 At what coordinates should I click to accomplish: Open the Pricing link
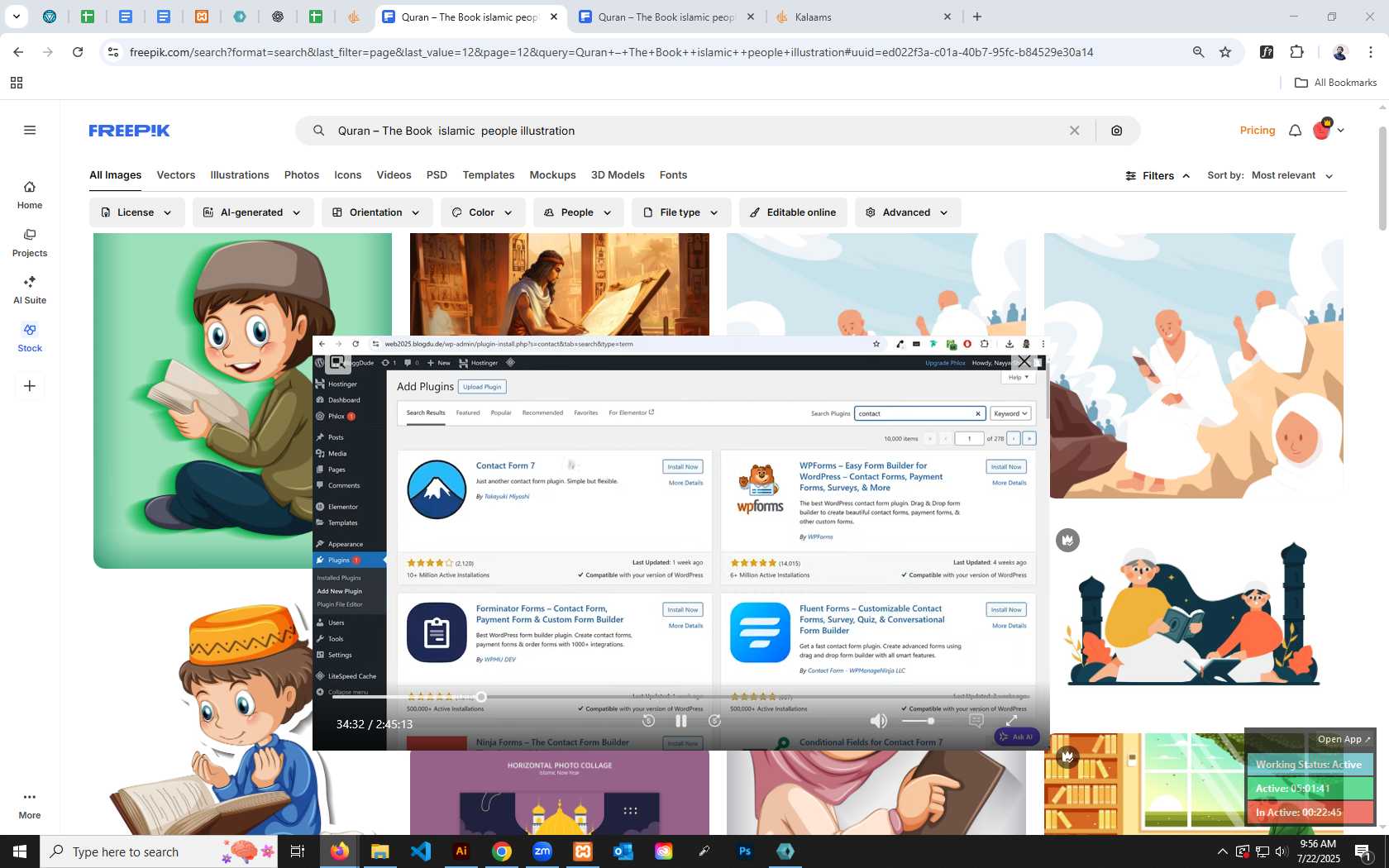click(1258, 131)
